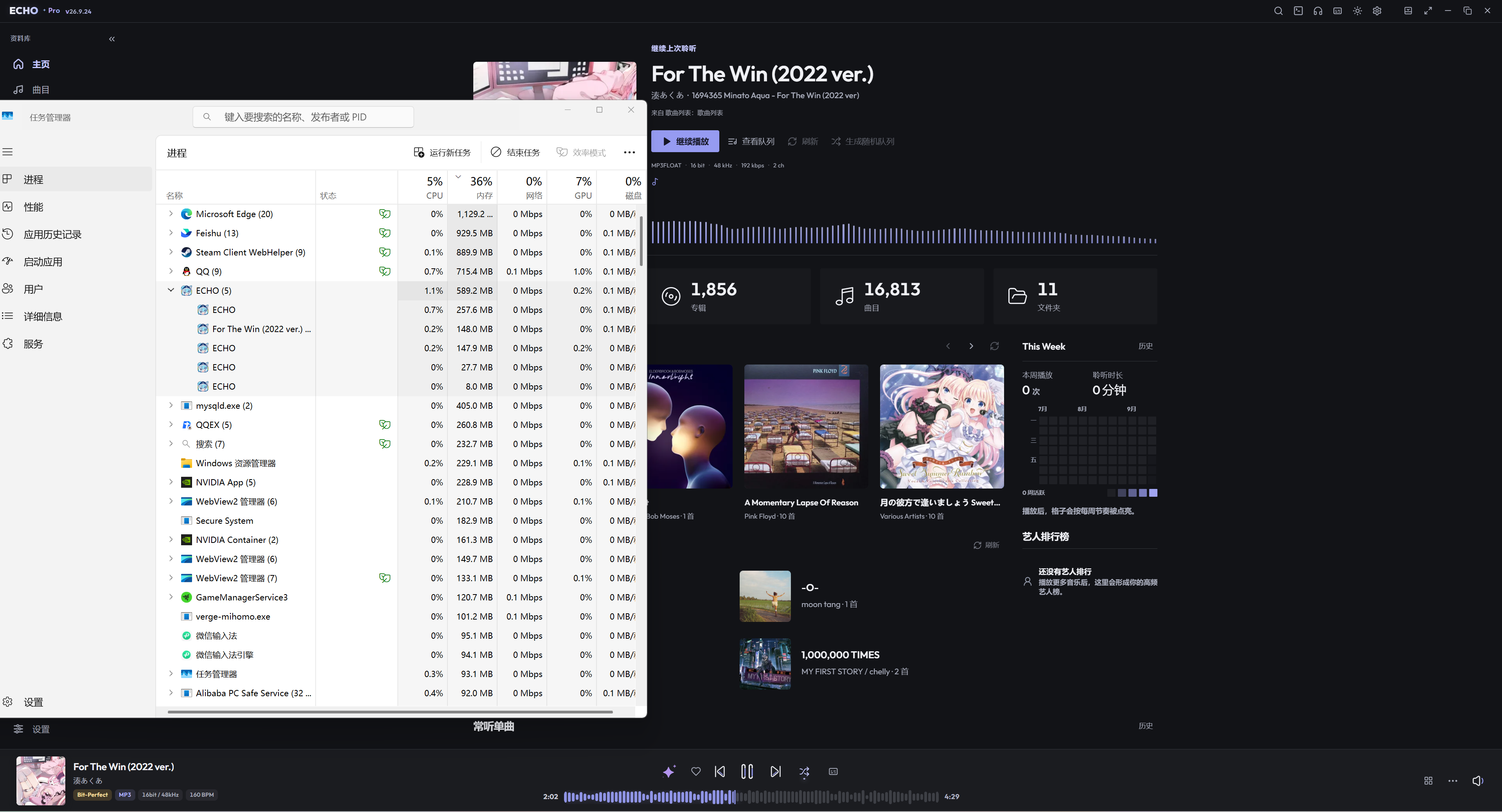
Task: Expand the Feishu (13) process group
Action: [171, 233]
